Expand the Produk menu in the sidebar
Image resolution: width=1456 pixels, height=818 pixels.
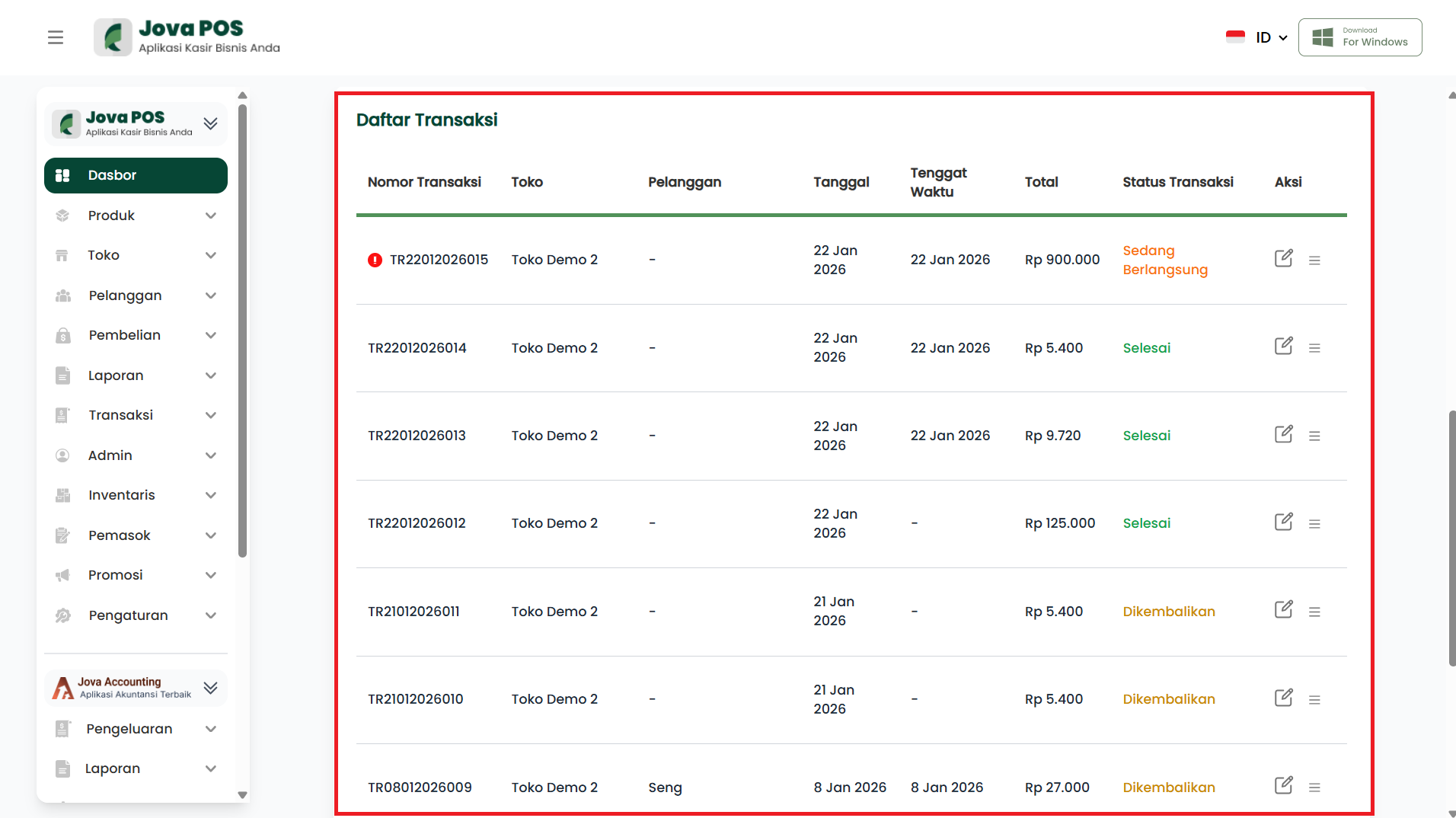click(136, 216)
